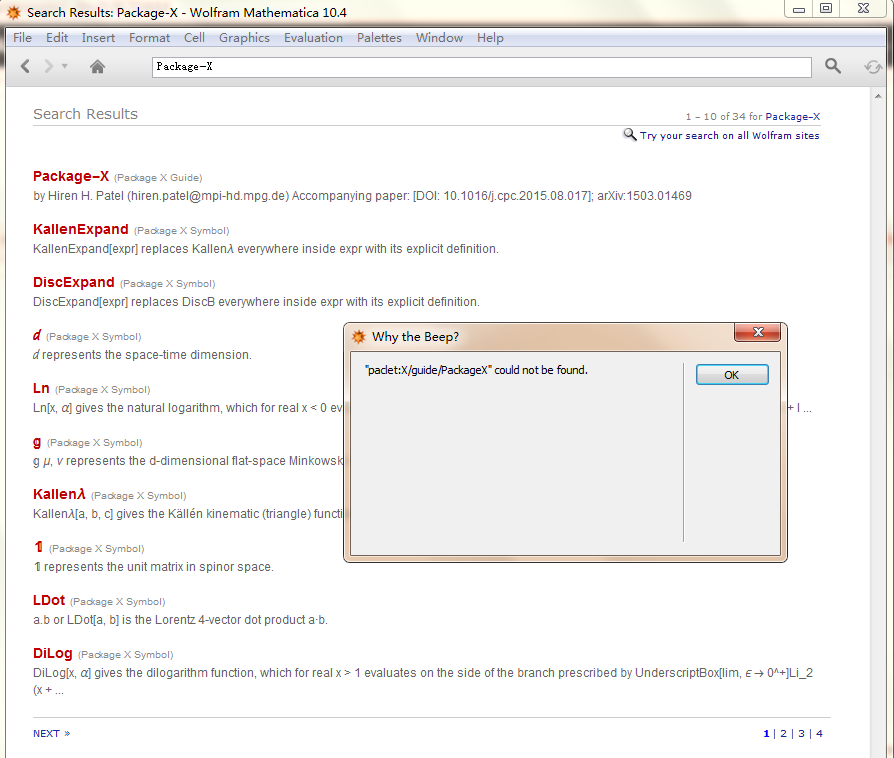
Task: Open the g symbol result
Action: point(37,442)
